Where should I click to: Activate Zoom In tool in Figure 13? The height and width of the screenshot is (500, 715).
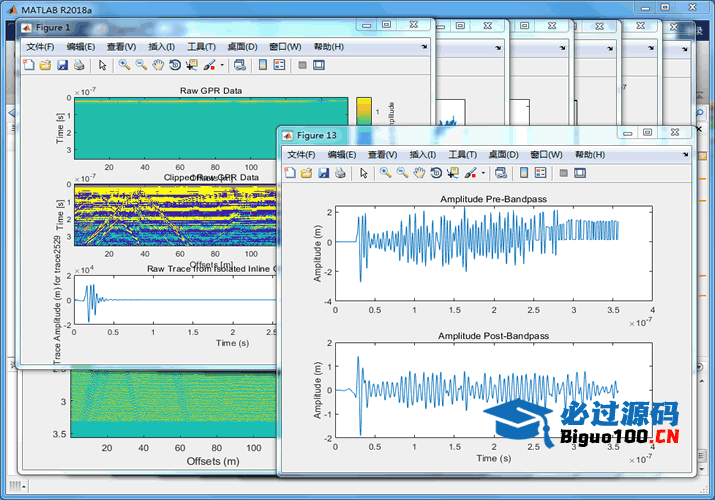385,173
